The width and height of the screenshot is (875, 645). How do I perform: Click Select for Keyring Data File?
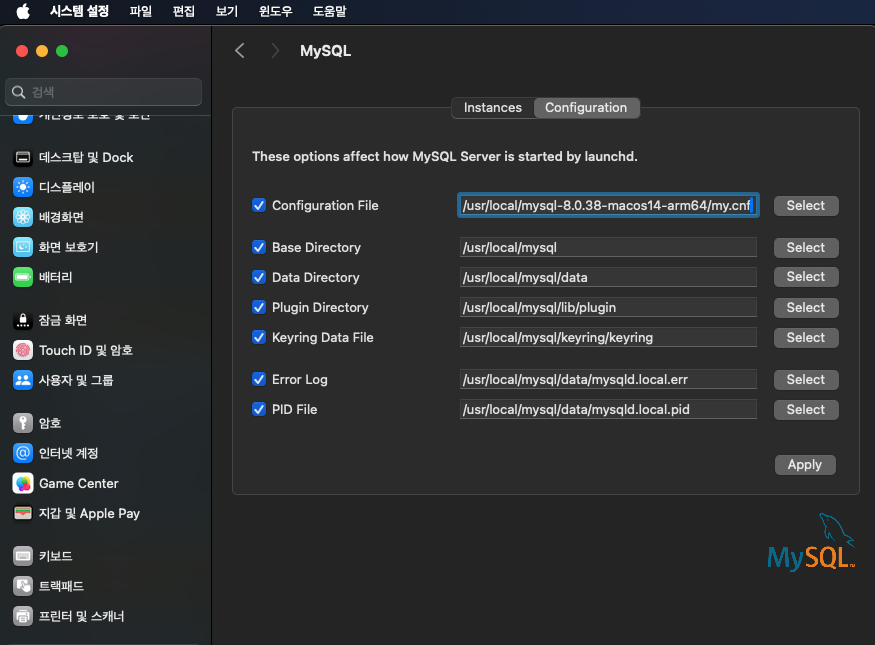(806, 338)
